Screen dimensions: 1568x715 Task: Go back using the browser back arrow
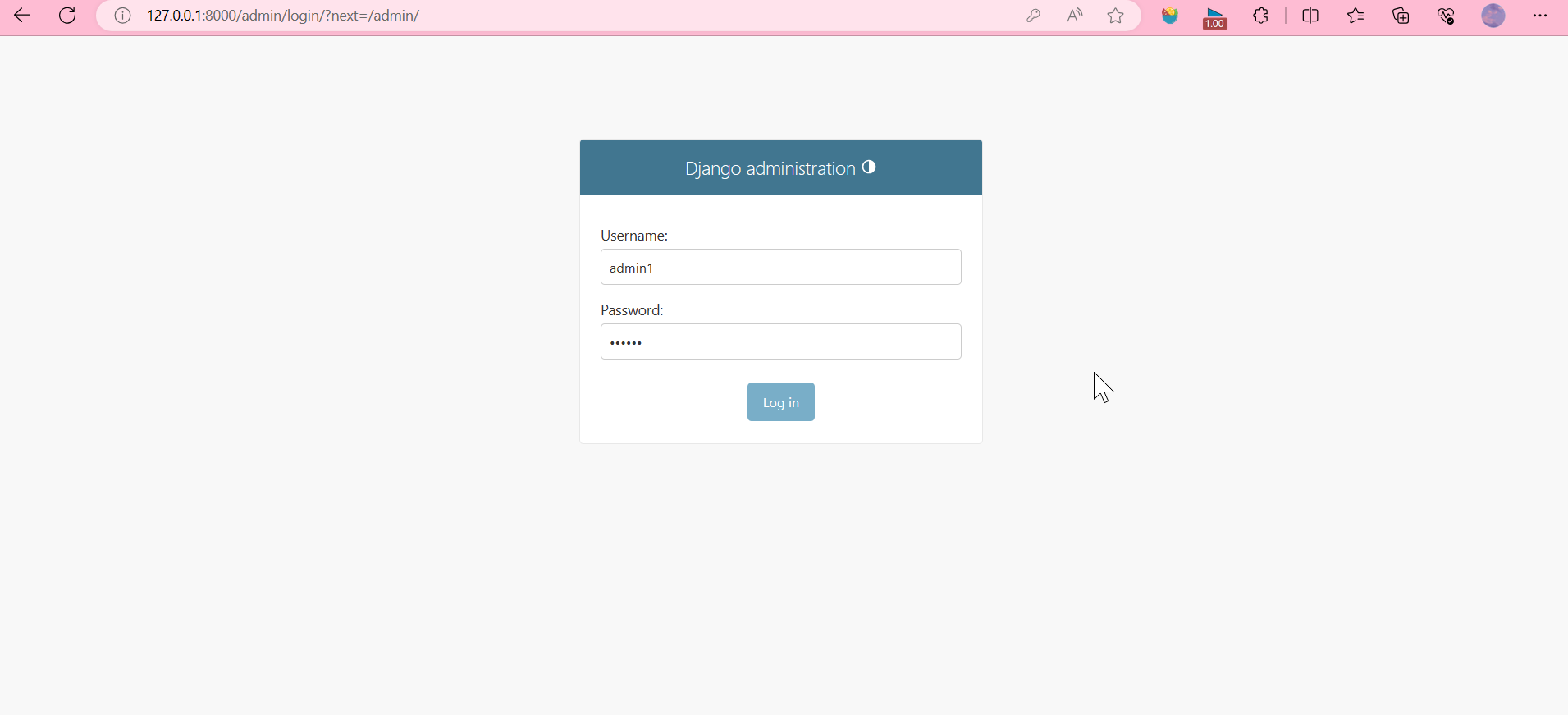22,16
